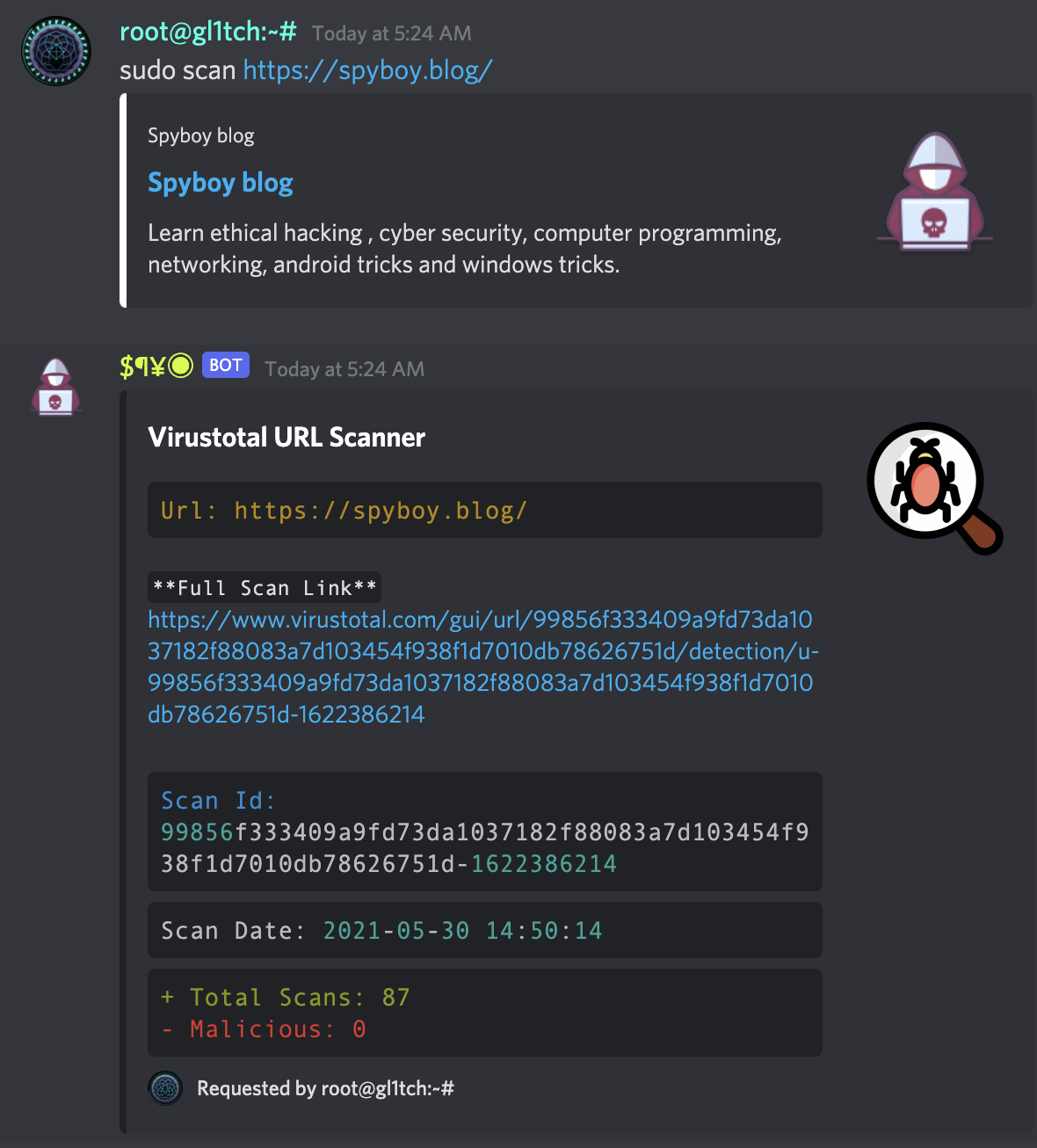Click the Url code block
The image size is (1037, 1148).
[484, 511]
